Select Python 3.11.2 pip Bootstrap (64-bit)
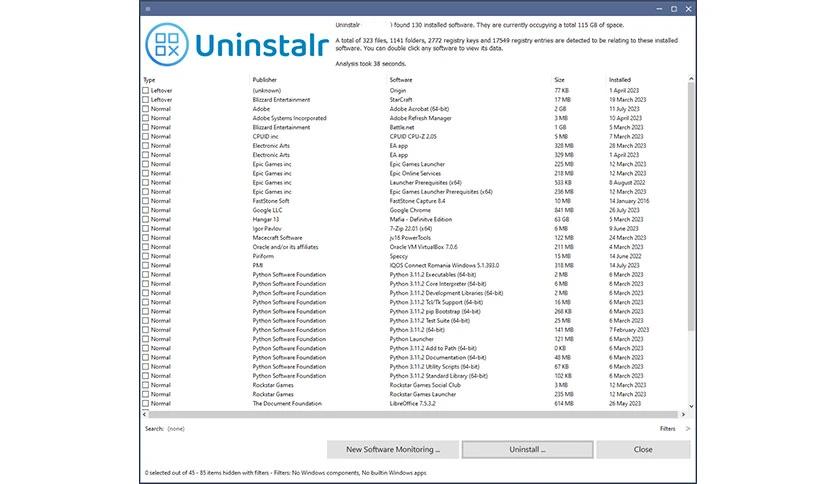Viewport: 836px width, 484px height. (x=435, y=311)
